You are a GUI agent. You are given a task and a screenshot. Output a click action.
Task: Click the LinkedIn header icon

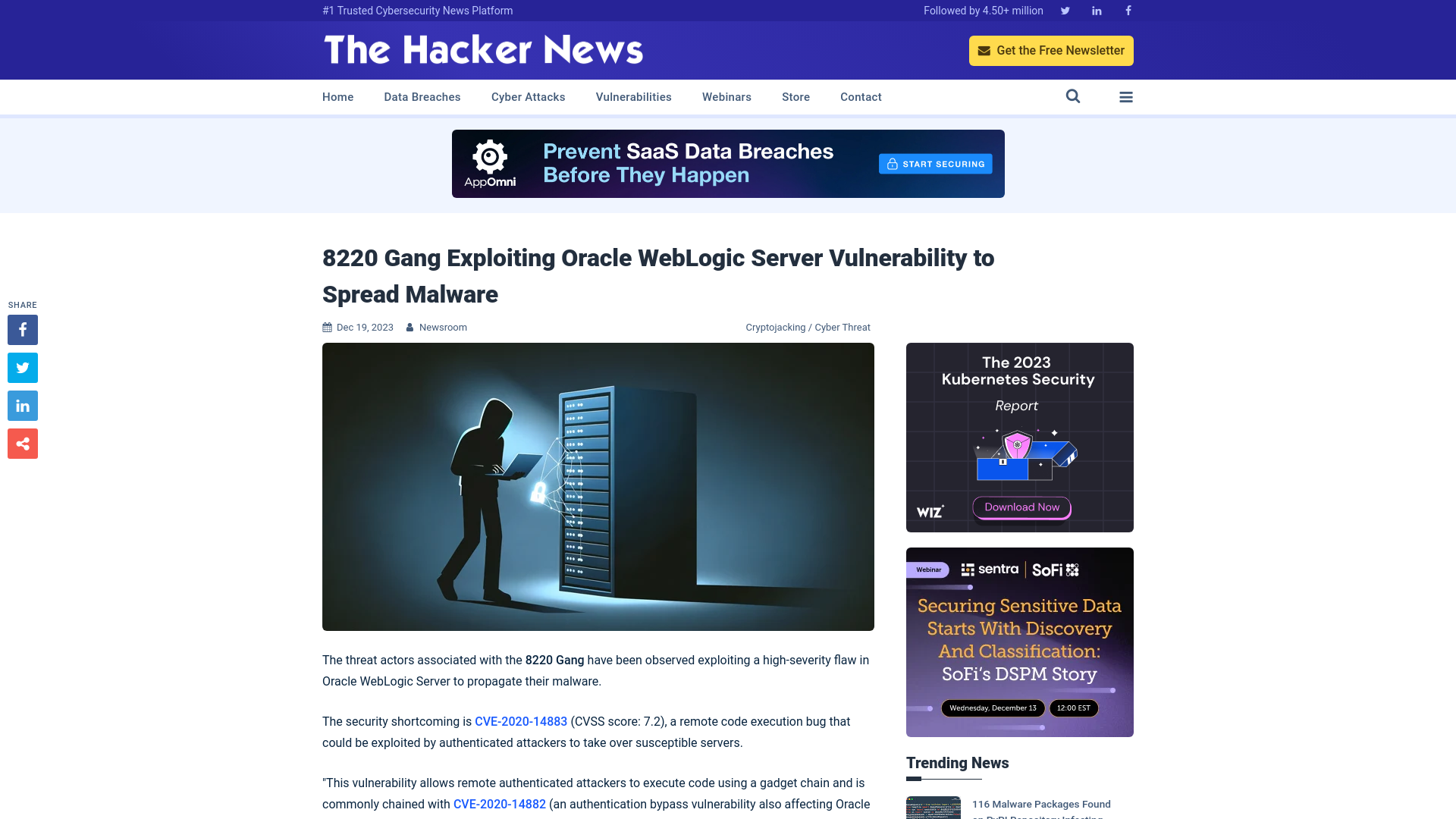coord(1096,10)
